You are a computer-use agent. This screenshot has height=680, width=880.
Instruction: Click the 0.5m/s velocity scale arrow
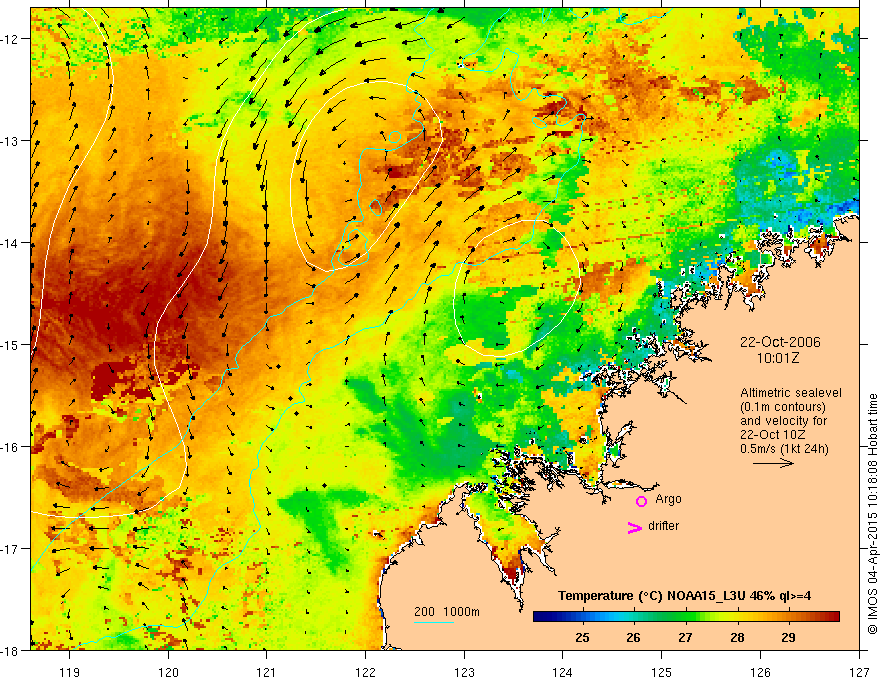[773, 463]
